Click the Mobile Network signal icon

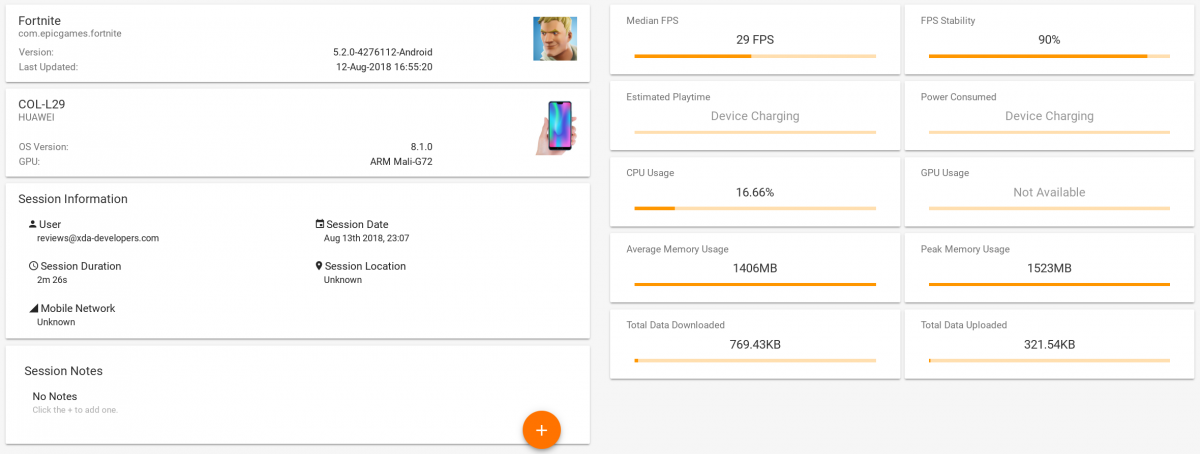33,308
